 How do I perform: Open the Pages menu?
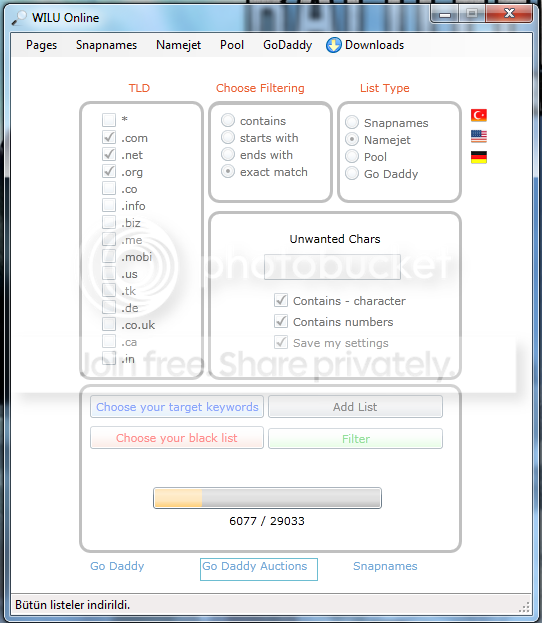41,45
